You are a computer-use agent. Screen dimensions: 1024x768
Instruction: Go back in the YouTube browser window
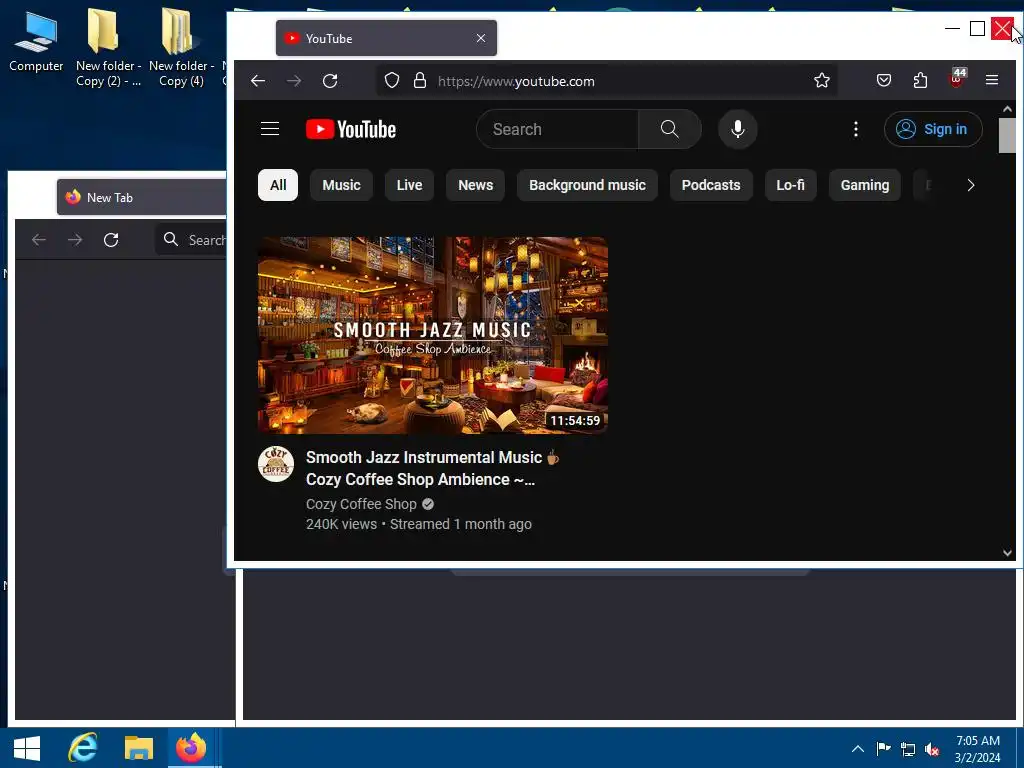258,80
